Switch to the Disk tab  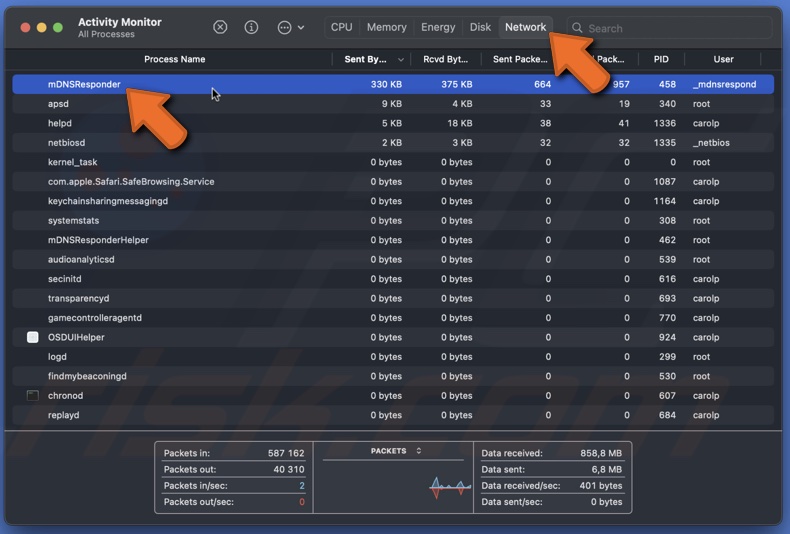point(480,27)
